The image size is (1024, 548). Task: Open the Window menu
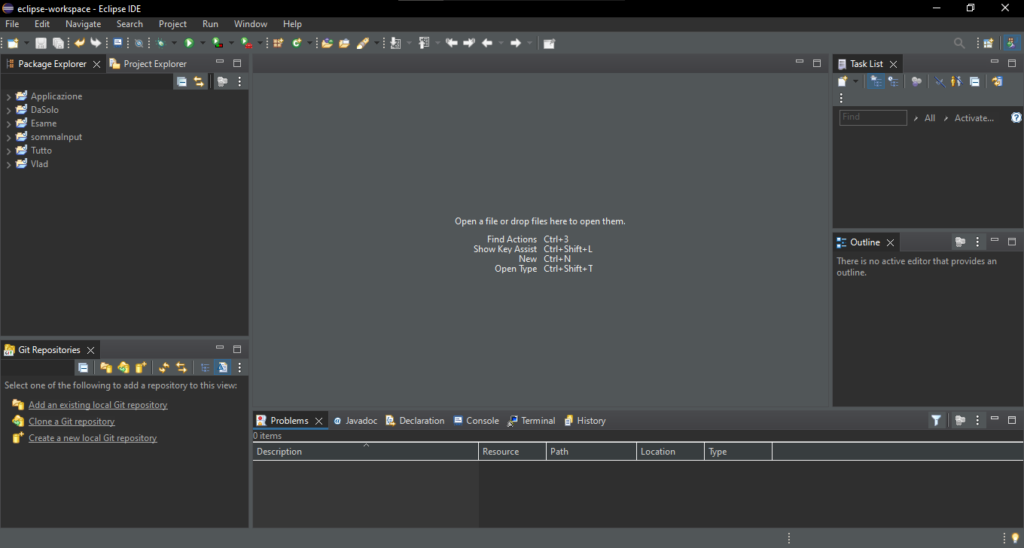pyautogui.click(x=251, y=24)
